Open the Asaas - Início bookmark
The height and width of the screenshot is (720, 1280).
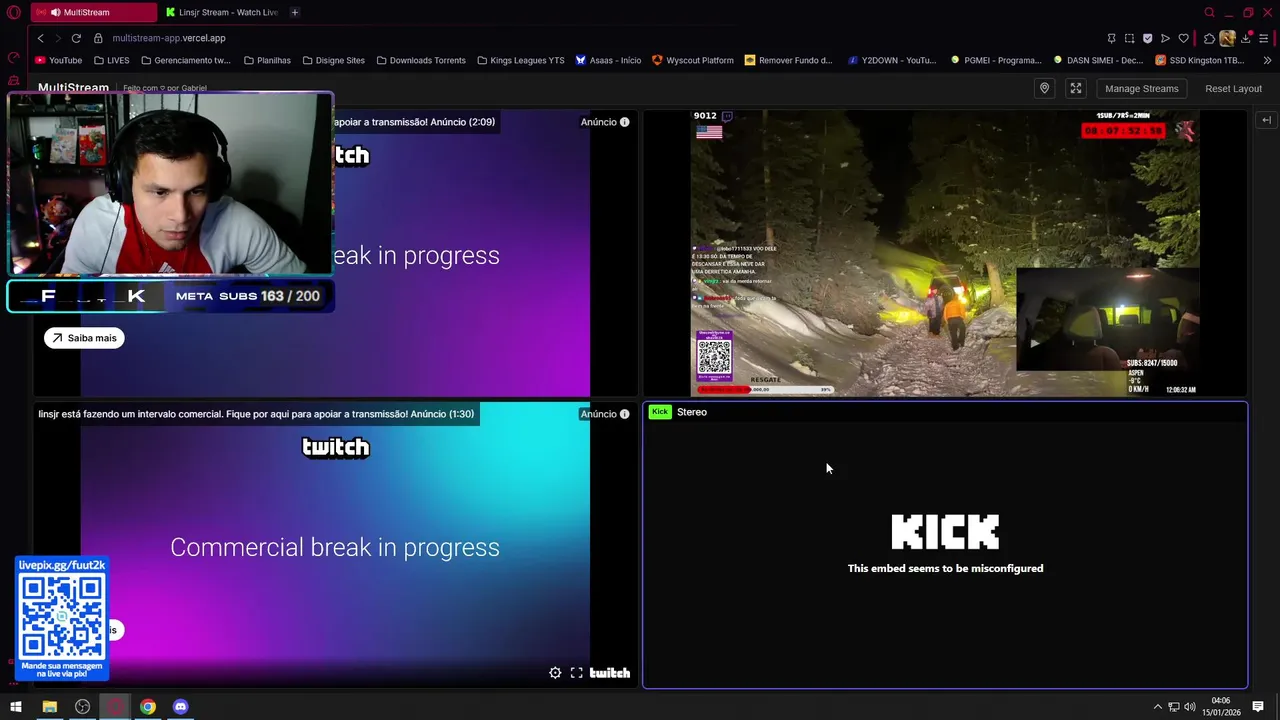(608, 60)
